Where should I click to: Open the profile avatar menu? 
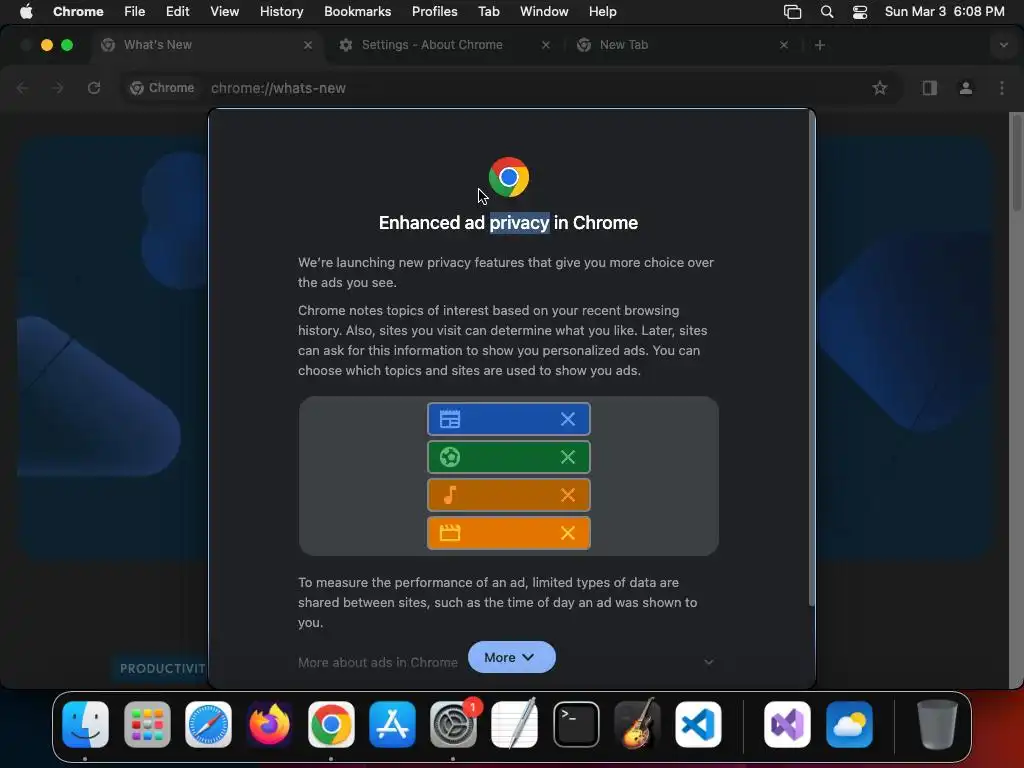tap(966, 88)
